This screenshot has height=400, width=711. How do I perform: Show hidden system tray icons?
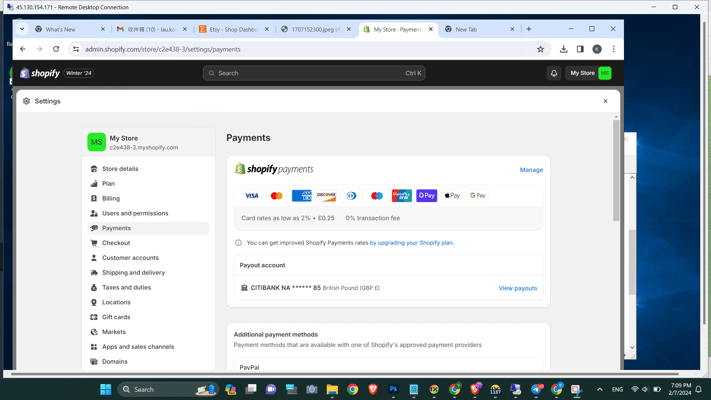click(x=599, y=389)
